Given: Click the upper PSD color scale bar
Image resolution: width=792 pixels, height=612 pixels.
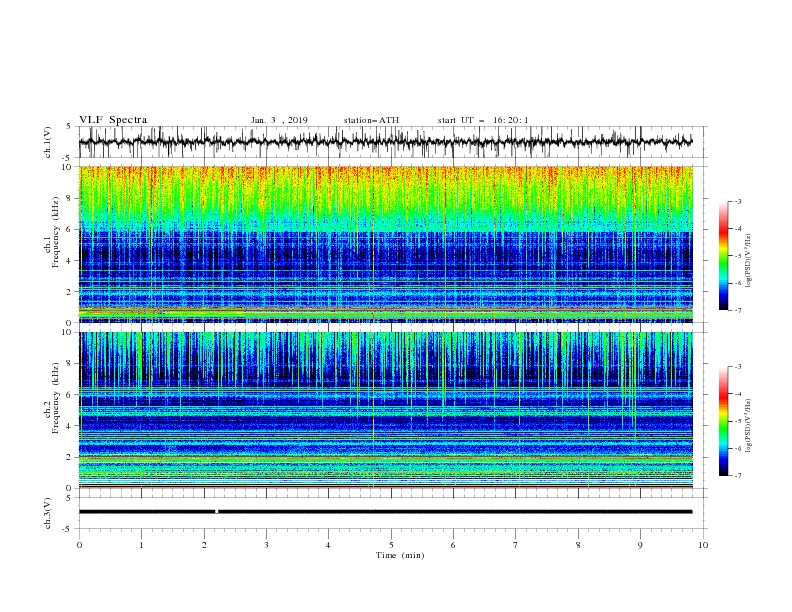Looking at the screenshot, I should click(x=723, y=256).
